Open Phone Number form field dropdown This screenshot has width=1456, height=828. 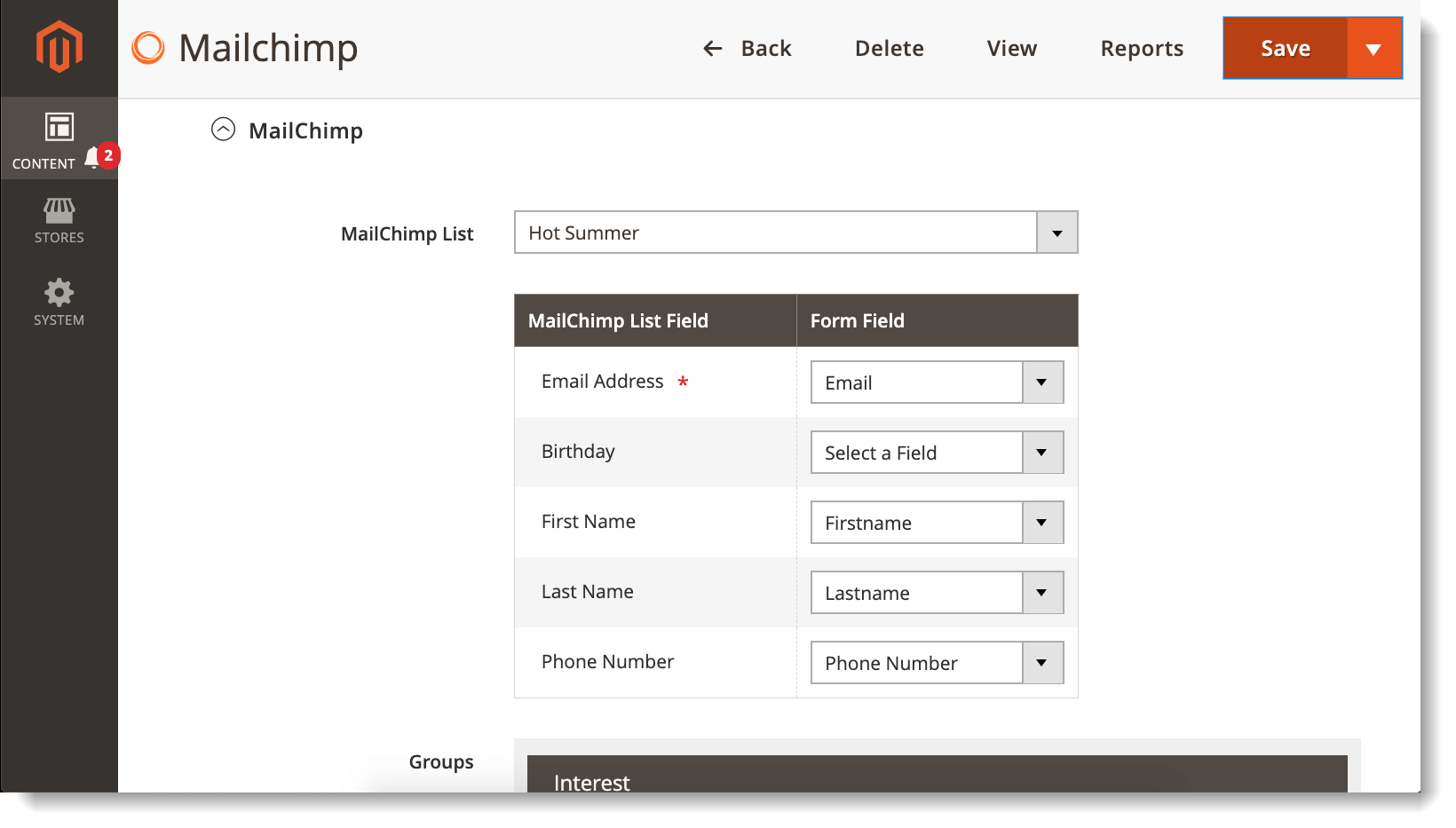coord(938,663)
